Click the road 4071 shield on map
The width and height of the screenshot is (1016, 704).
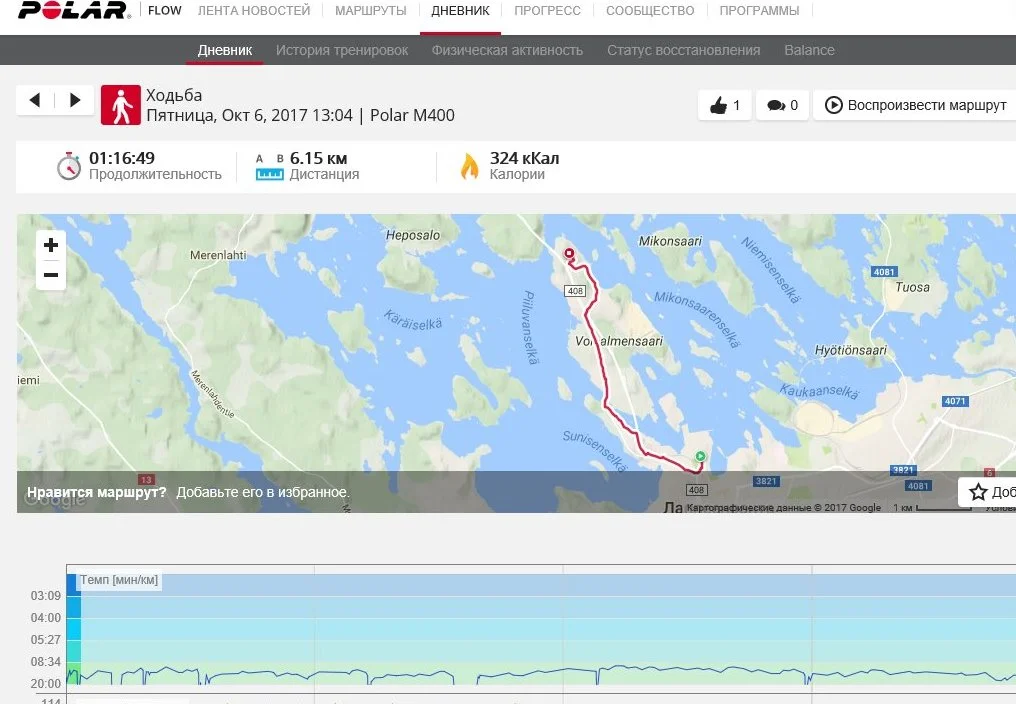click(x=955, y=401)
